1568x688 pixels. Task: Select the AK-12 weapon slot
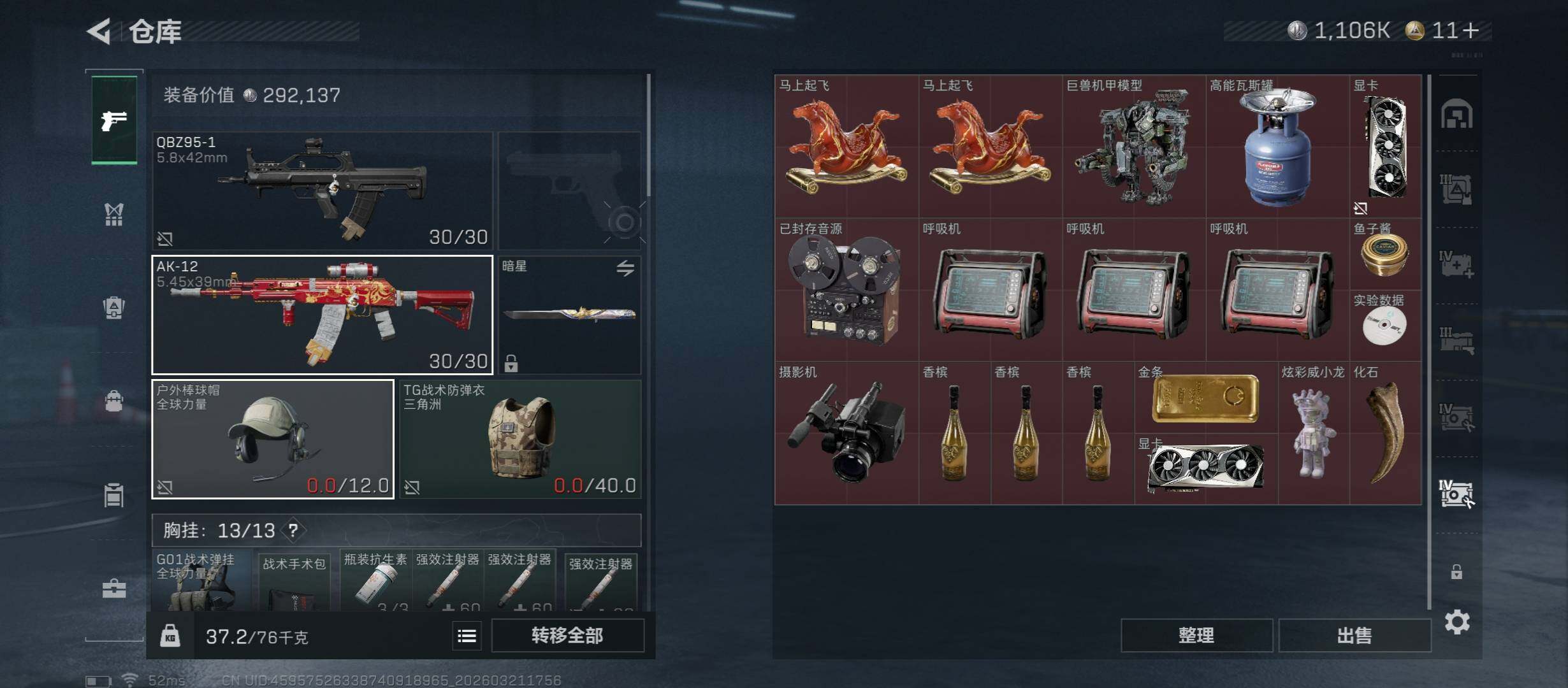pyautogui.click(x=322, y=315)
